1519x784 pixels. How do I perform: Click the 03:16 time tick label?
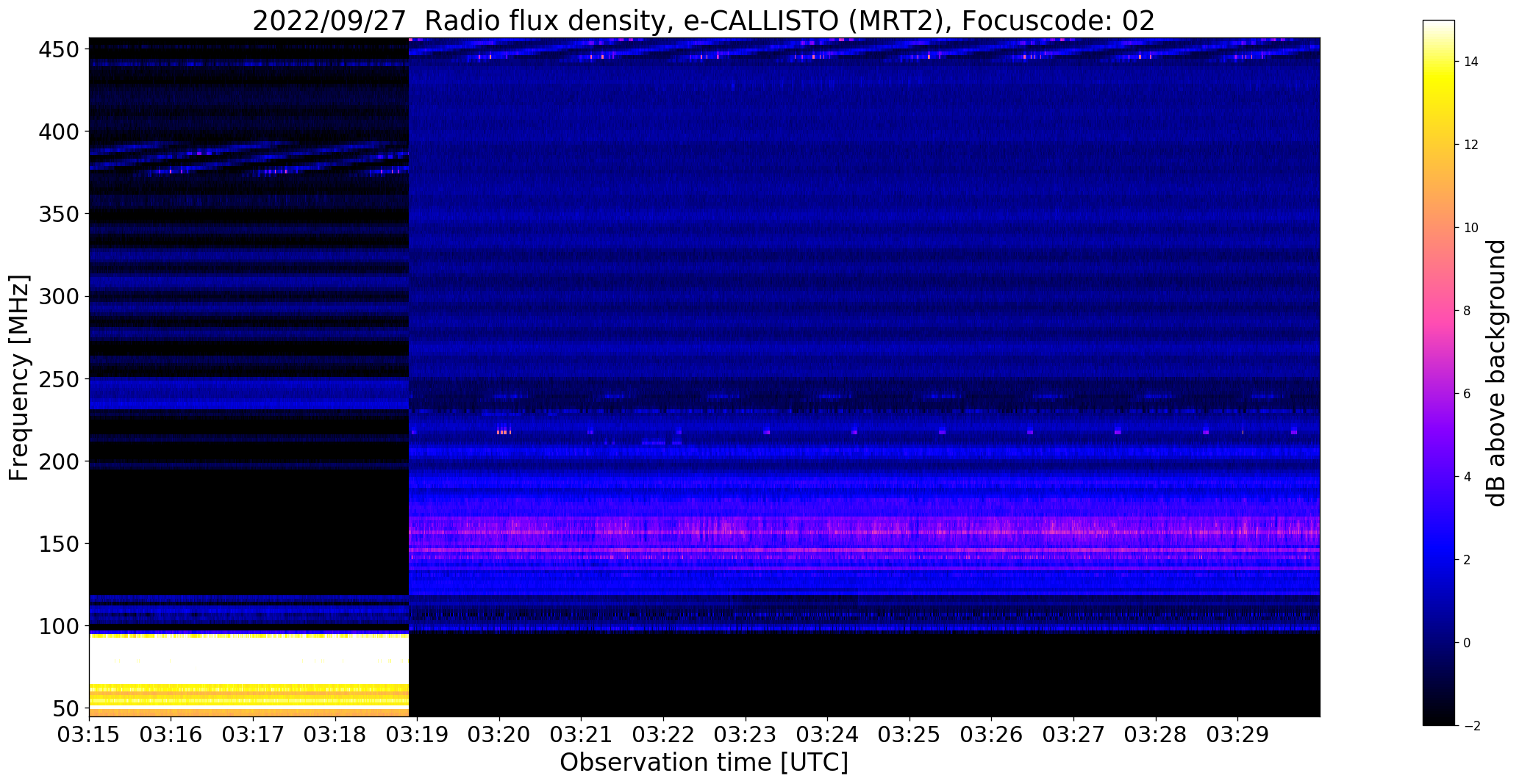(x=171, y=735)
